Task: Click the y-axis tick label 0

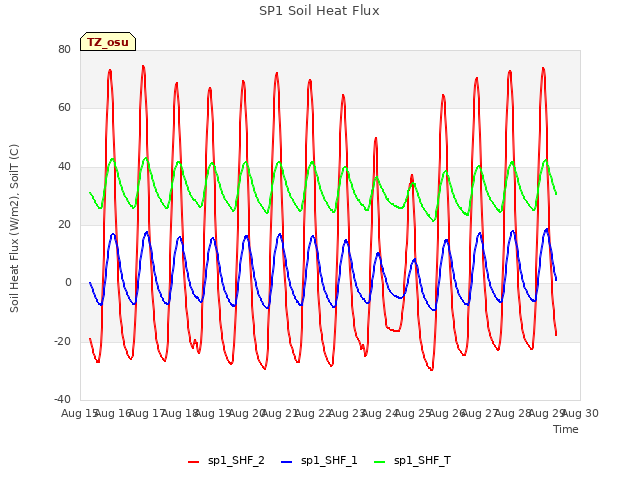Action: [x=68, y=282]
